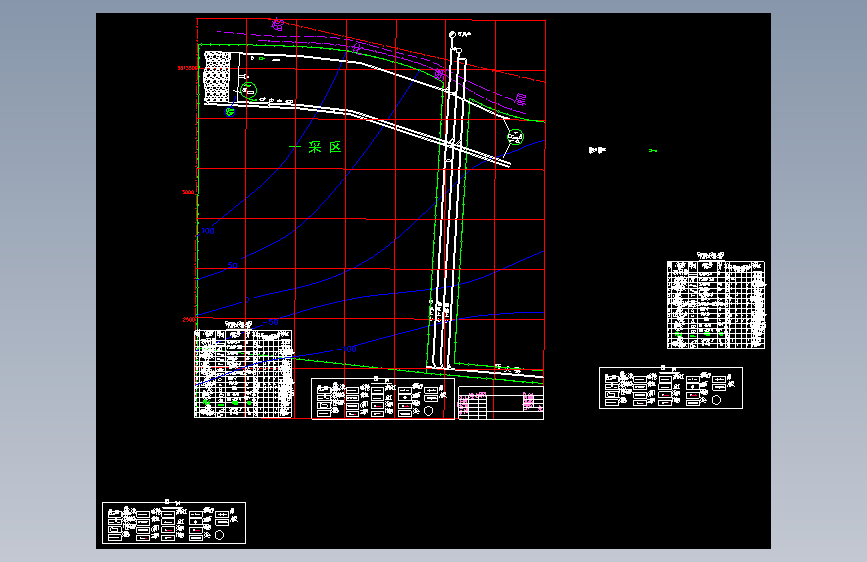Select the circle marker atop the vertical shaft
Screen dimensions: 867x562
[x=452, y=35]
